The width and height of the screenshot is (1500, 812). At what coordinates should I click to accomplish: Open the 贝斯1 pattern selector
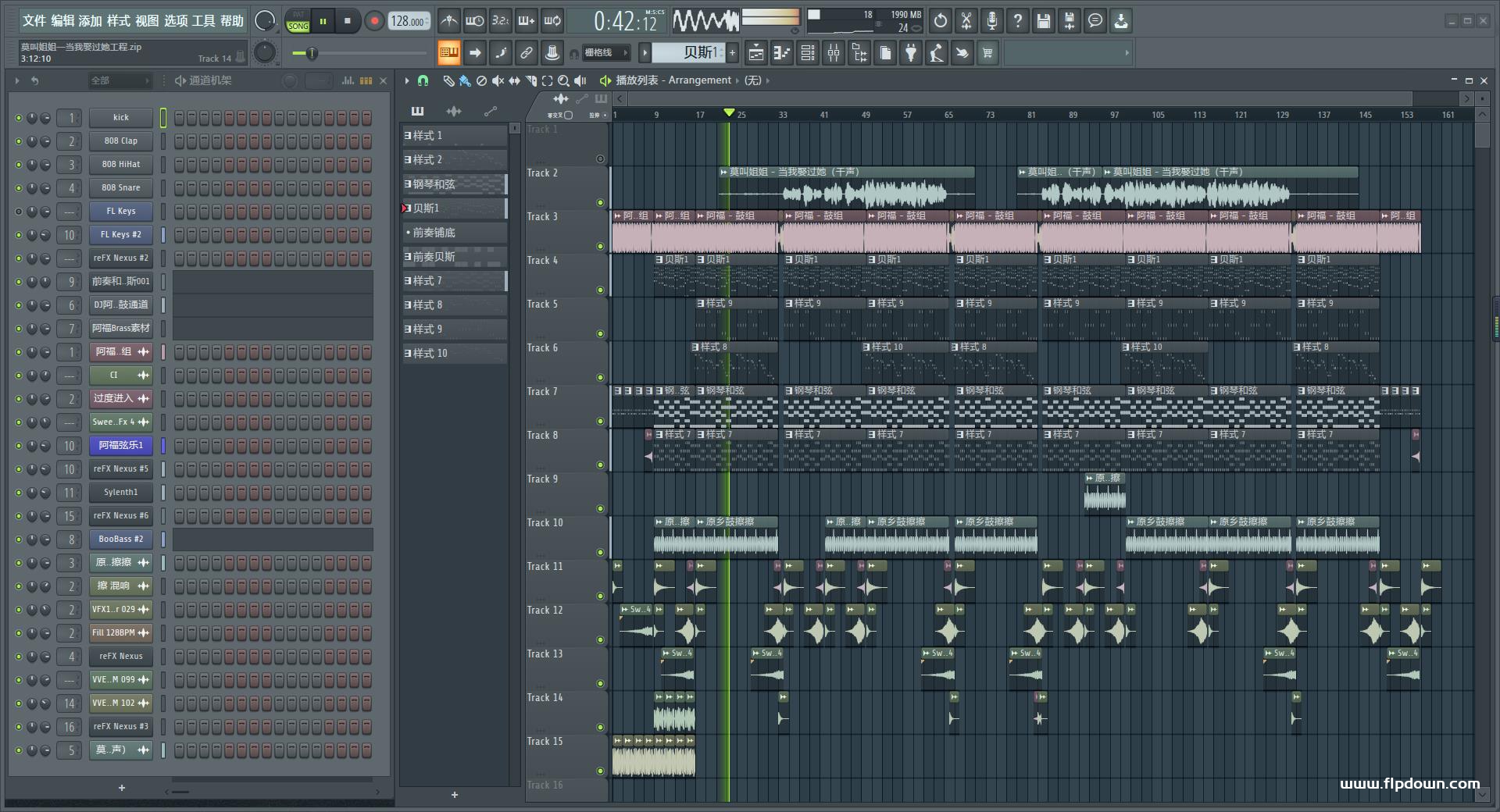tap(688, 53)
